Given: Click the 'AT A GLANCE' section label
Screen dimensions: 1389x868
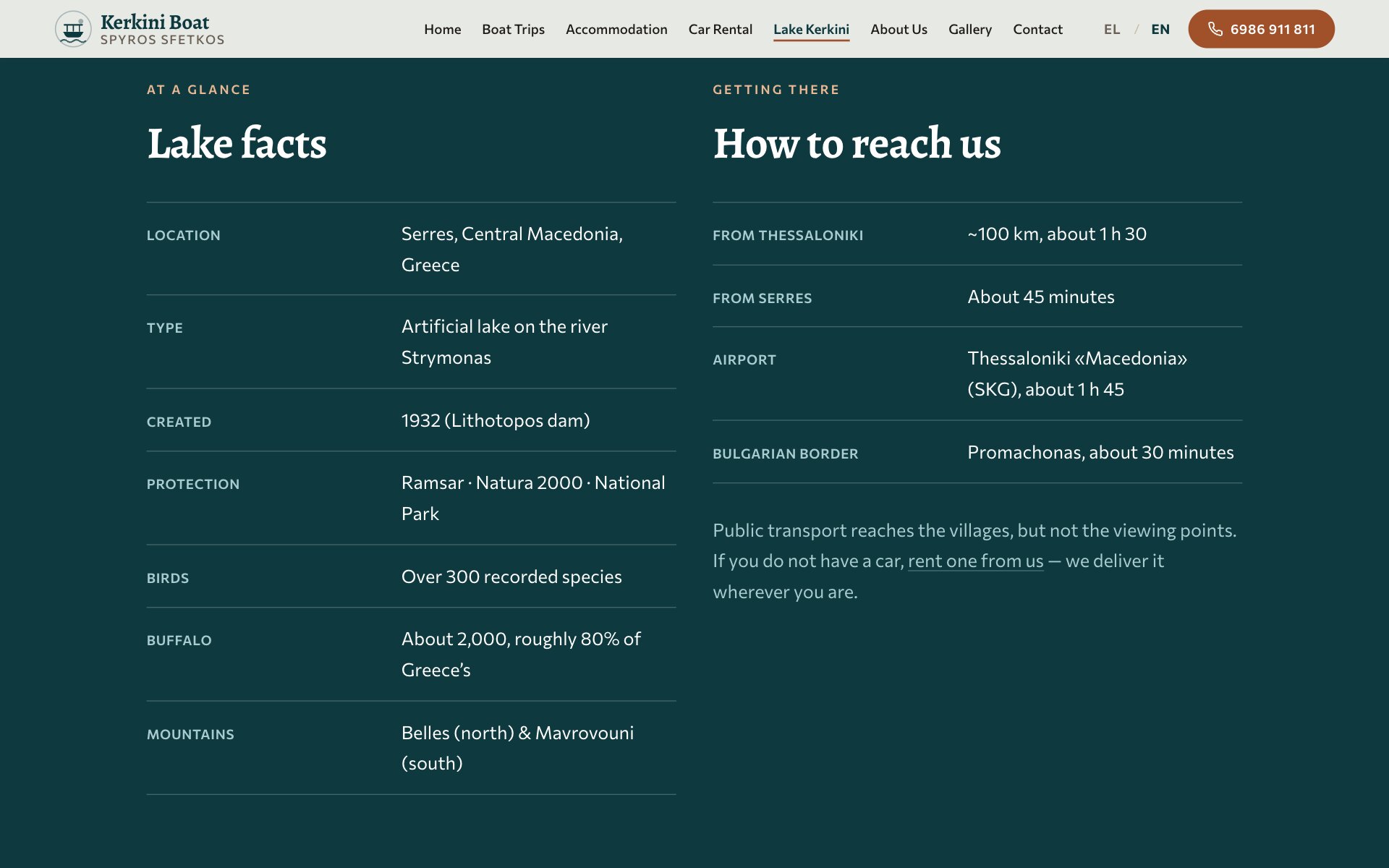Looking at the screenshot, I should tap(199, 90).
